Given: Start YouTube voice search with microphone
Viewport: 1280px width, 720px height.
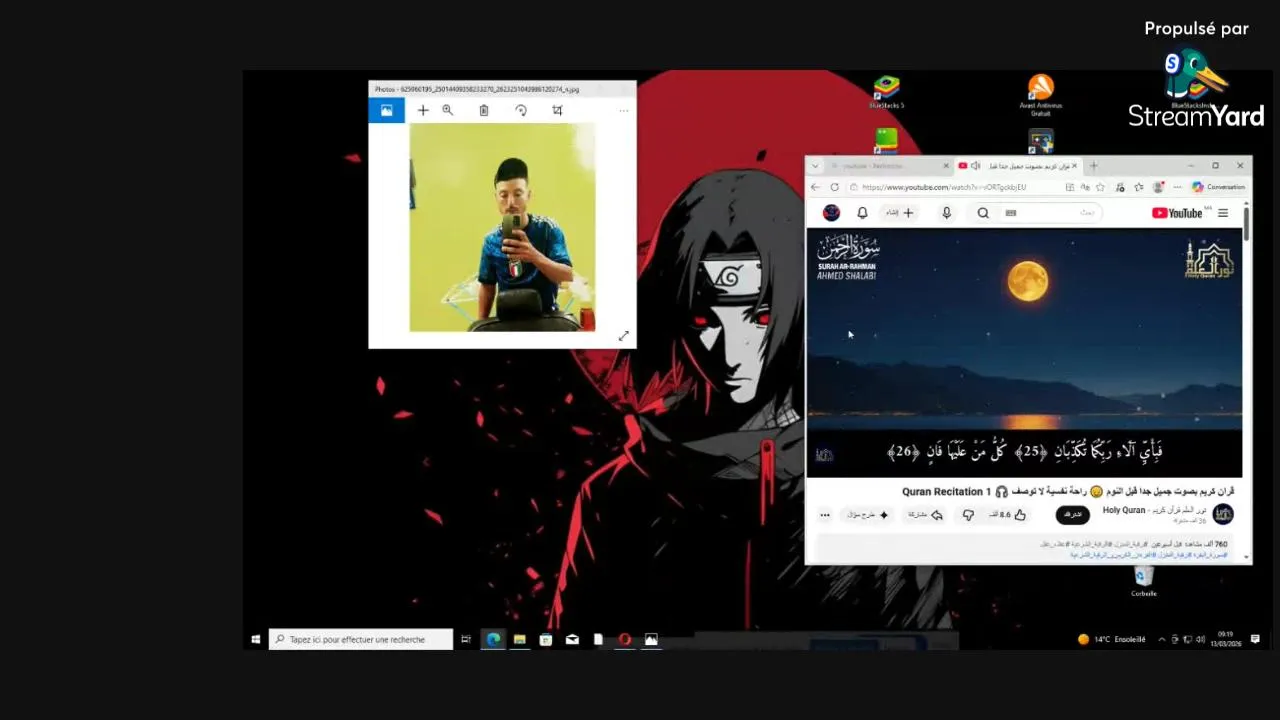Looking at the screenshot, I should 946,213.
